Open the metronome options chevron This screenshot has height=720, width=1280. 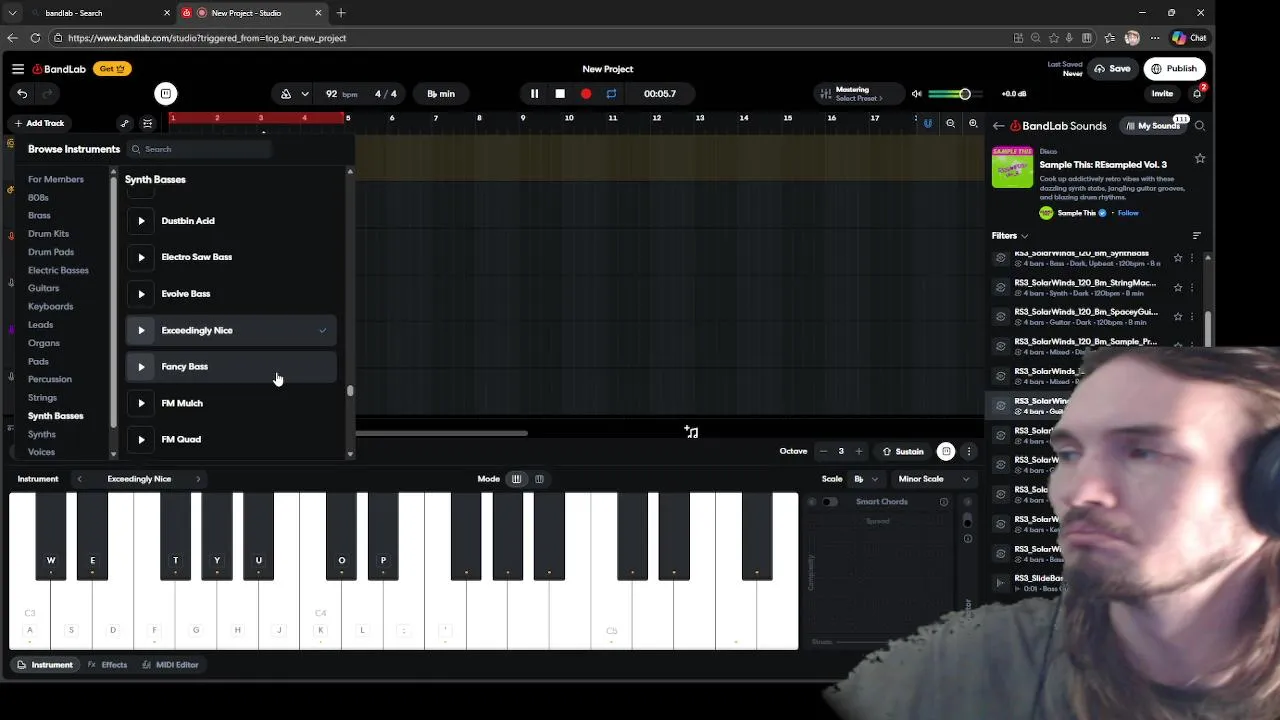304,94
